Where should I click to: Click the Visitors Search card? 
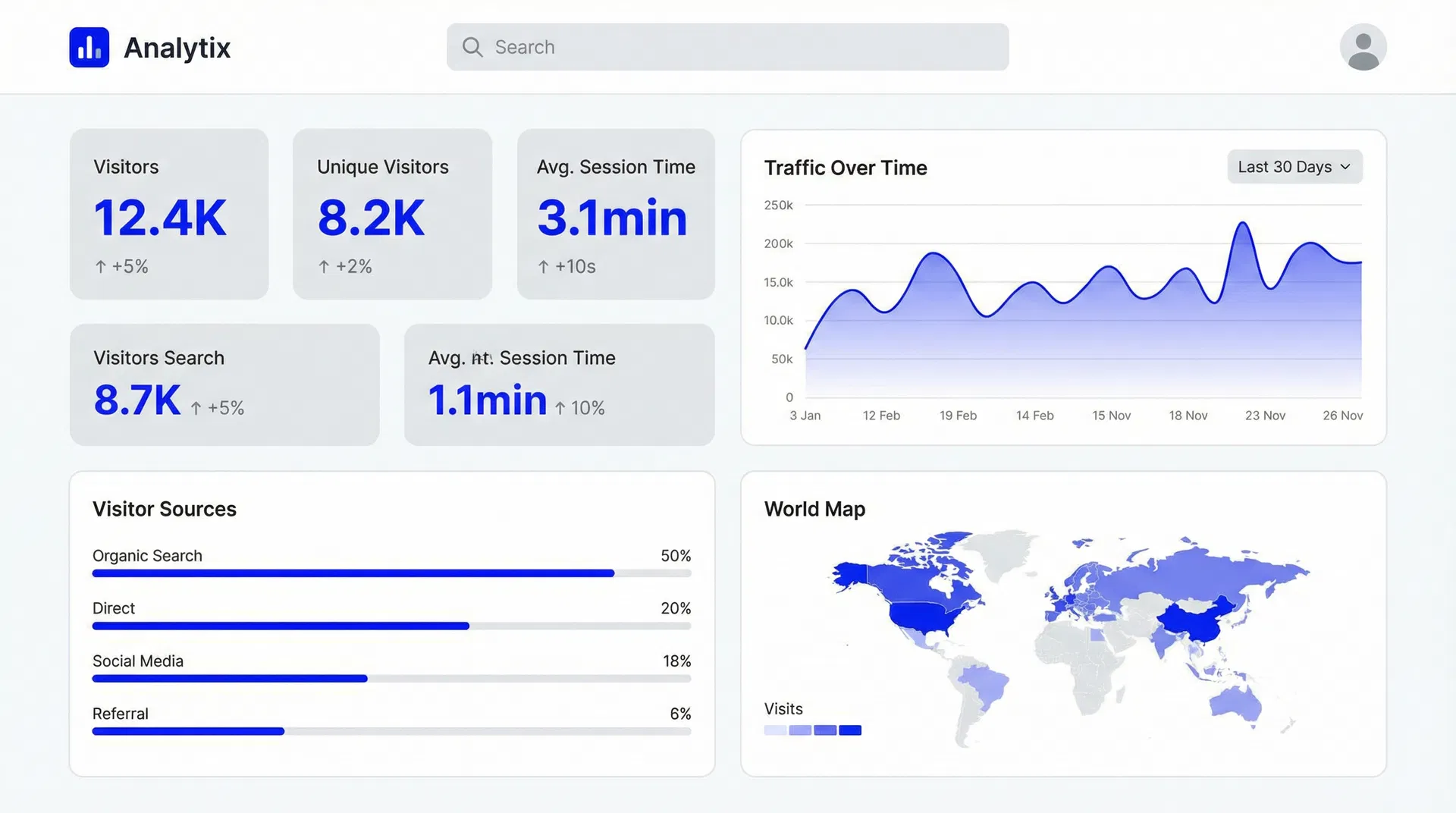224,385
